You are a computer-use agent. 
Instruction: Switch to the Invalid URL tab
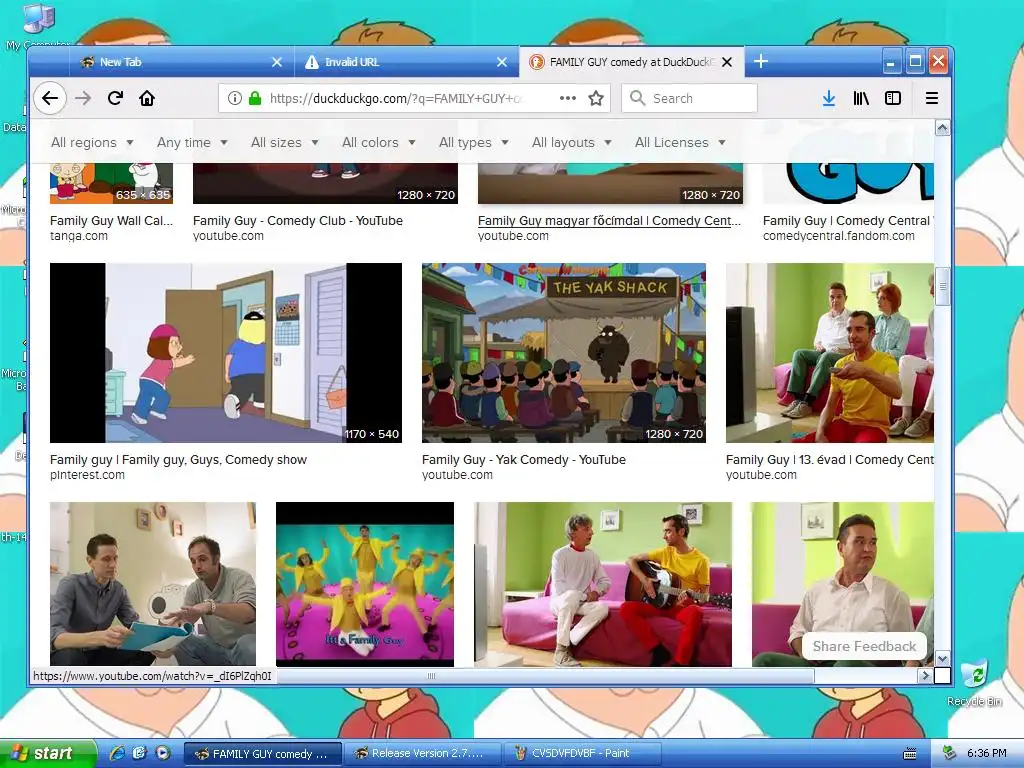(406, 62)
